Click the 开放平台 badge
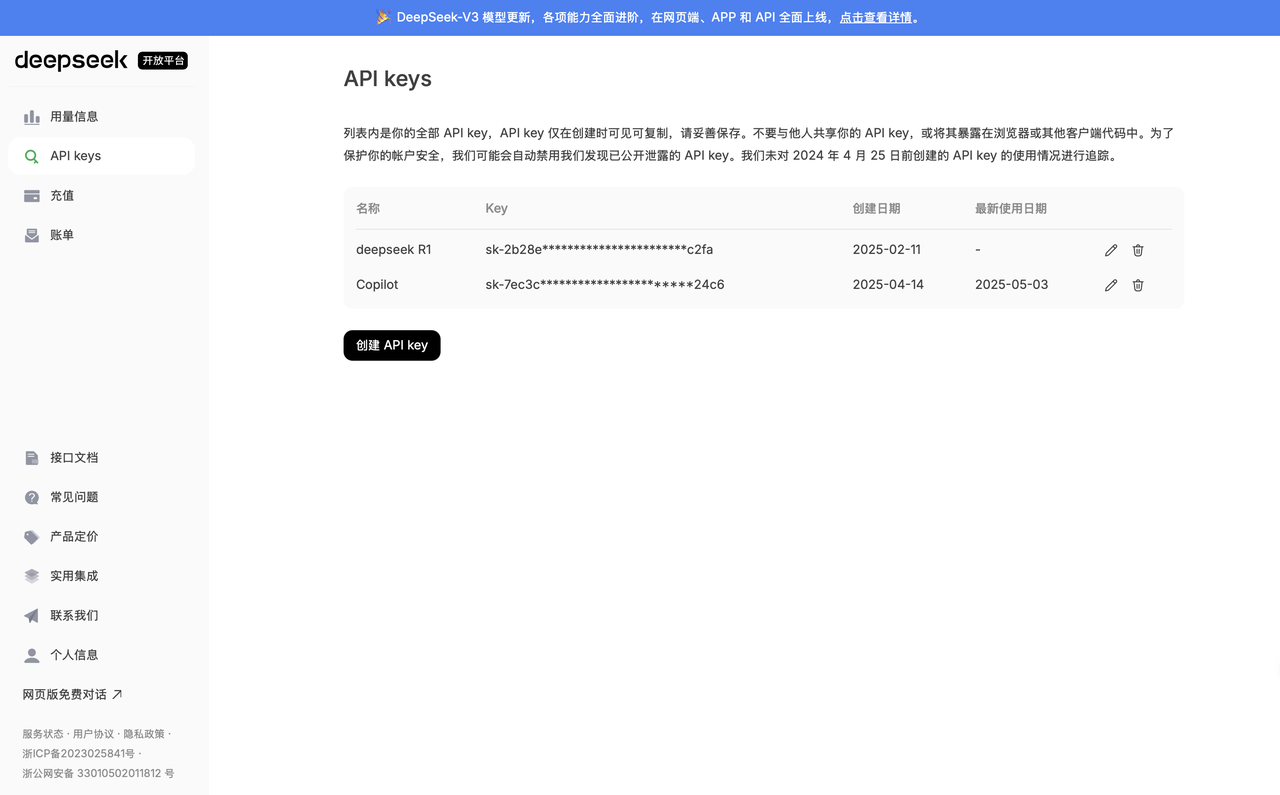The height and width of the screenshot is (795, 1280). point(163,61)
